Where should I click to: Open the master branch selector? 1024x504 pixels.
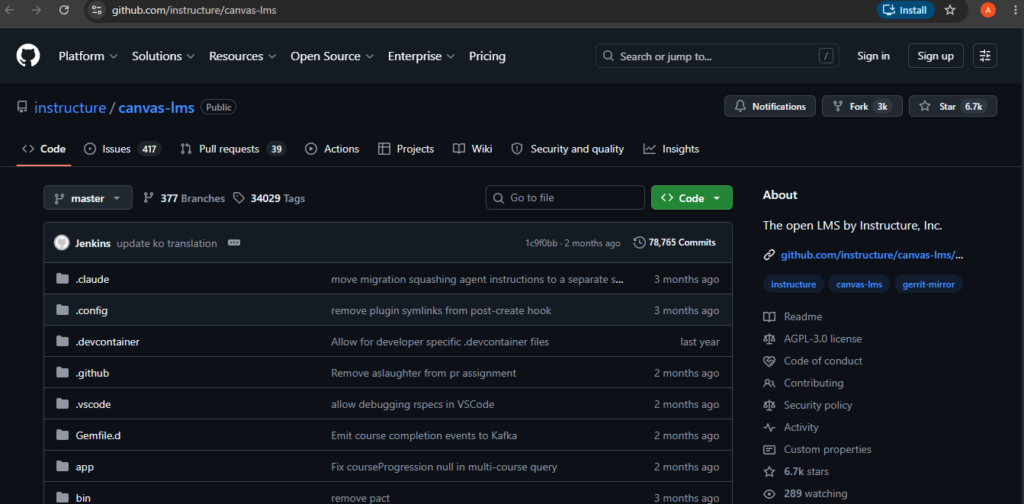tap(88, 198)
